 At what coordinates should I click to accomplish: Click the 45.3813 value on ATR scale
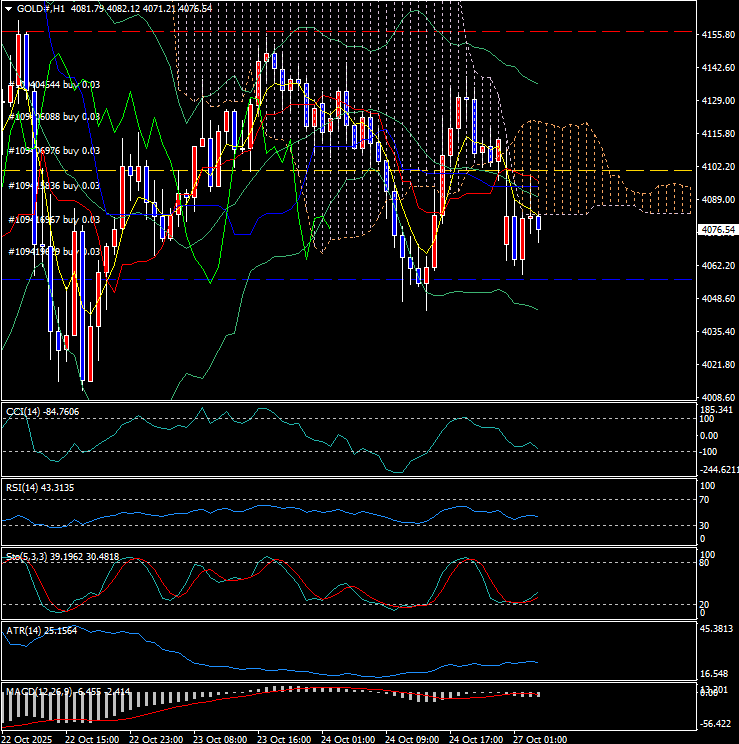(719, 629)
